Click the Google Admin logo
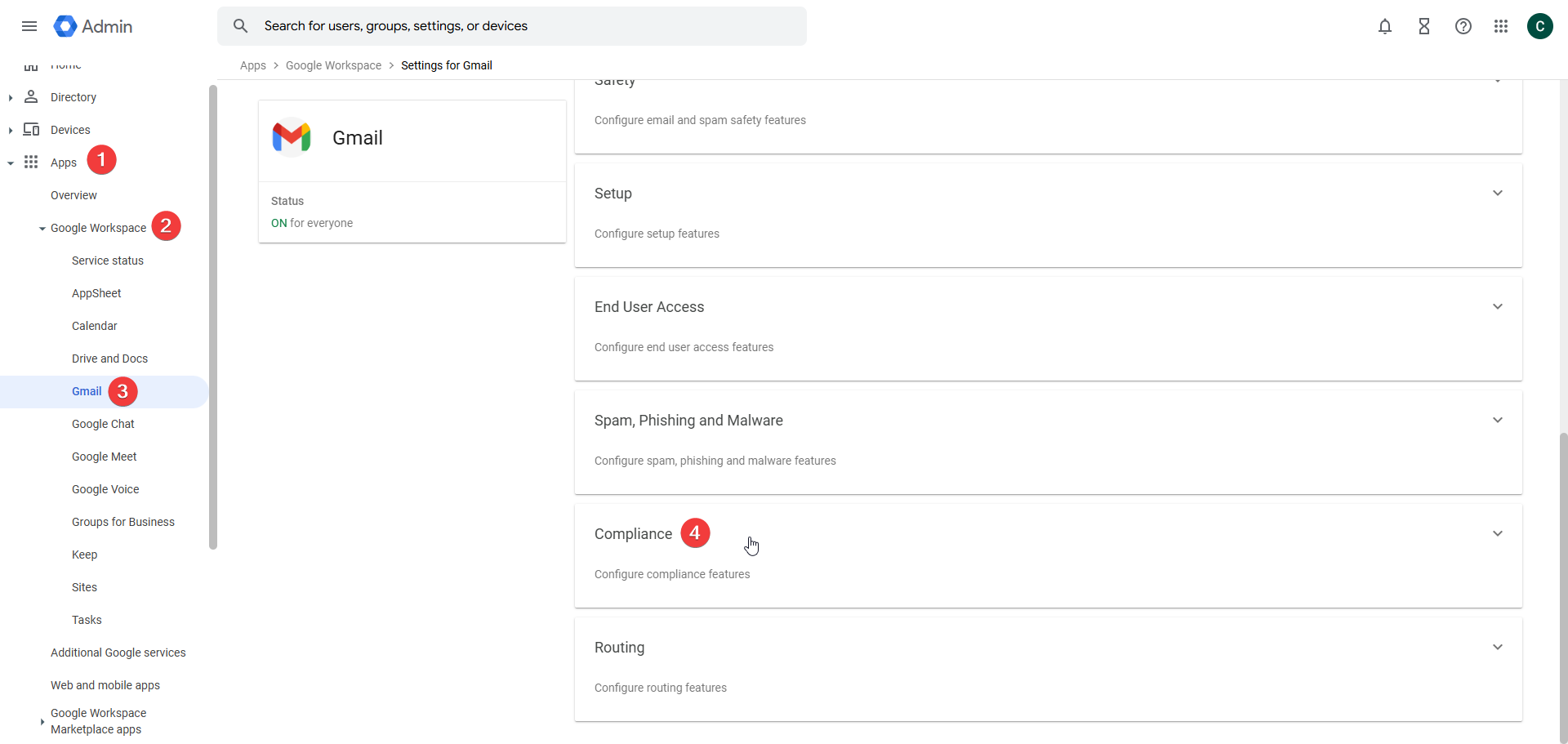This screenshot has height=744, width=1568. (x=93, y=26)
